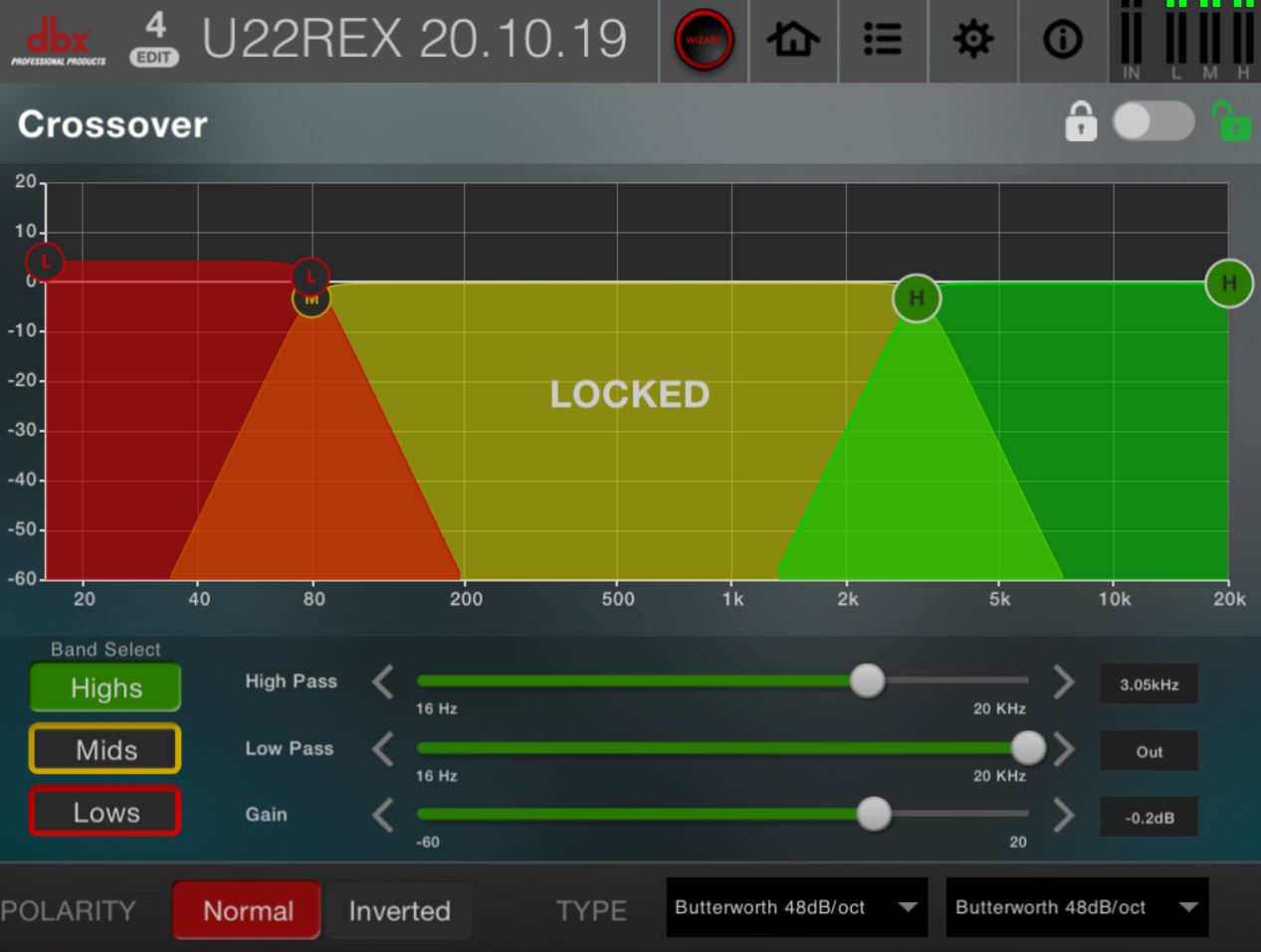Click the white locked padlock icon
The image size is (1261, 952).
pyautogui.click(x=1081, y=122)
